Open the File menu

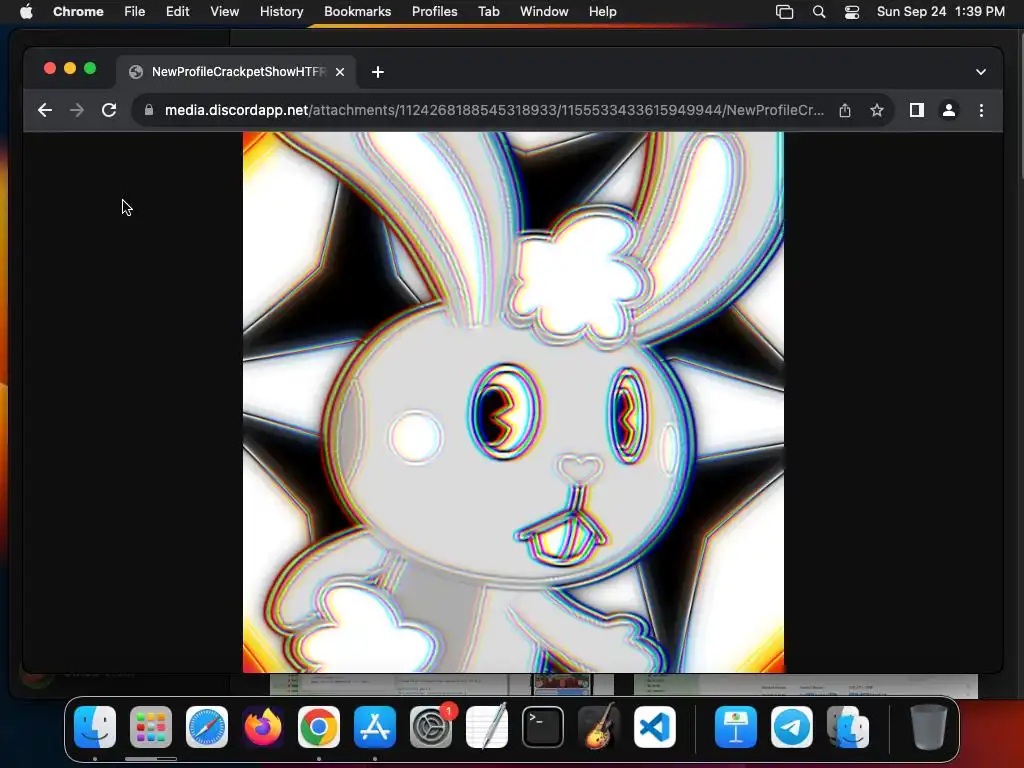pos(135,12)
